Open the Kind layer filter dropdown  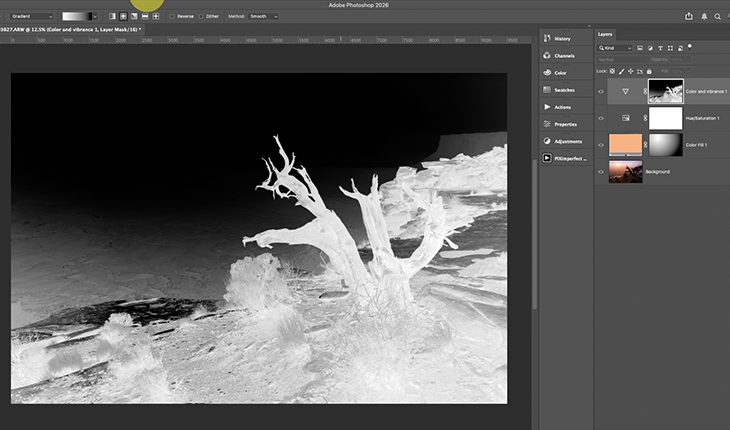tap(616, 48)
